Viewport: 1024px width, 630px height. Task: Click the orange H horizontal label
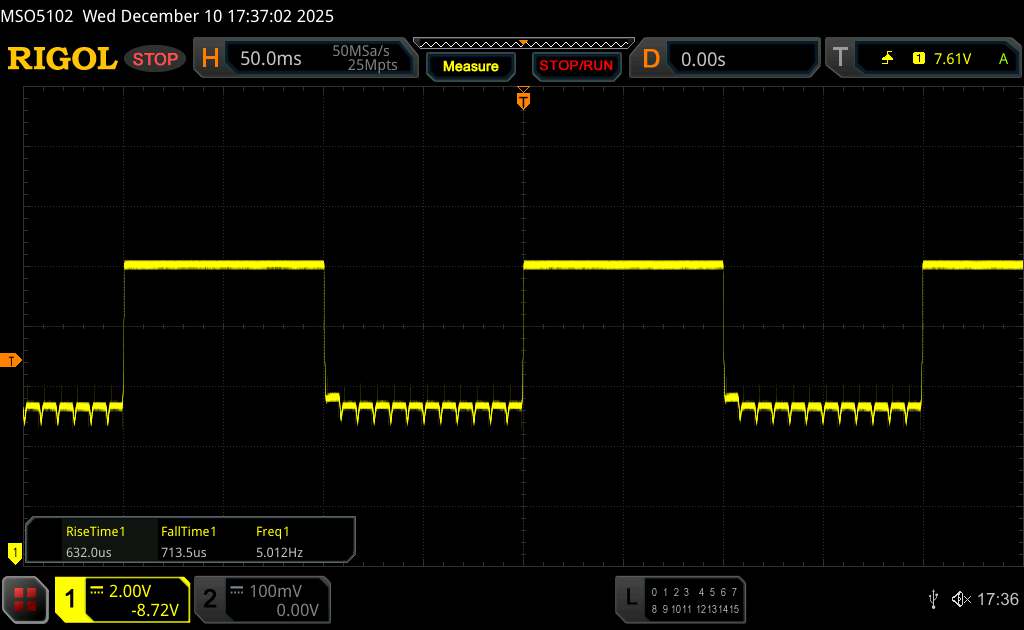click(210, 59)
